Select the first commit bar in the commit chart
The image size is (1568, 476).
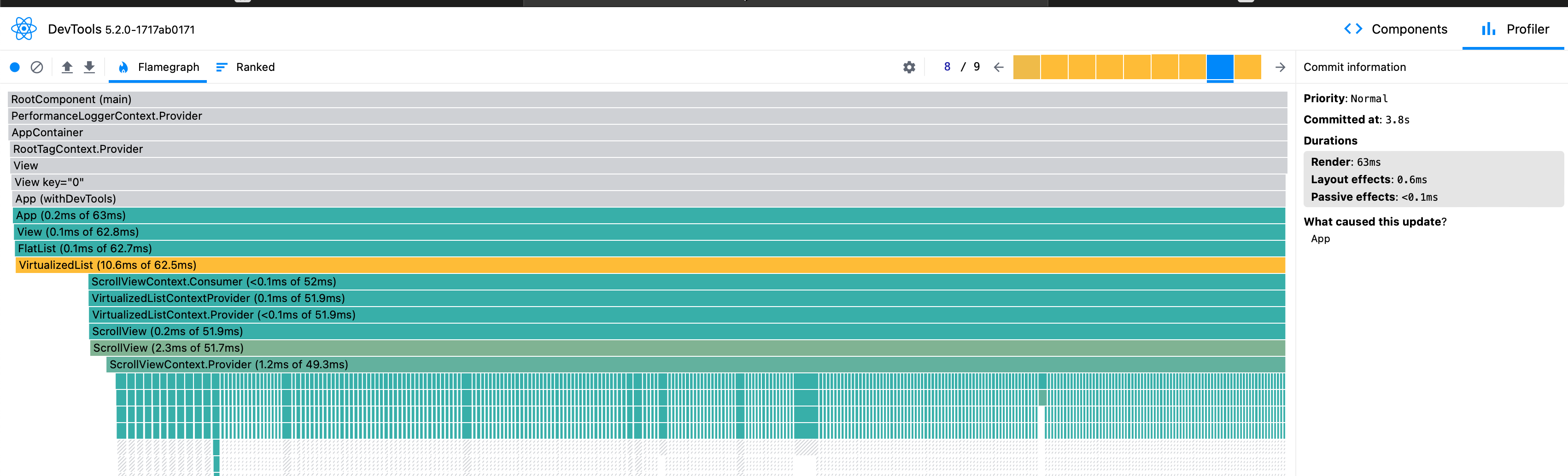tap(1027, 67)
